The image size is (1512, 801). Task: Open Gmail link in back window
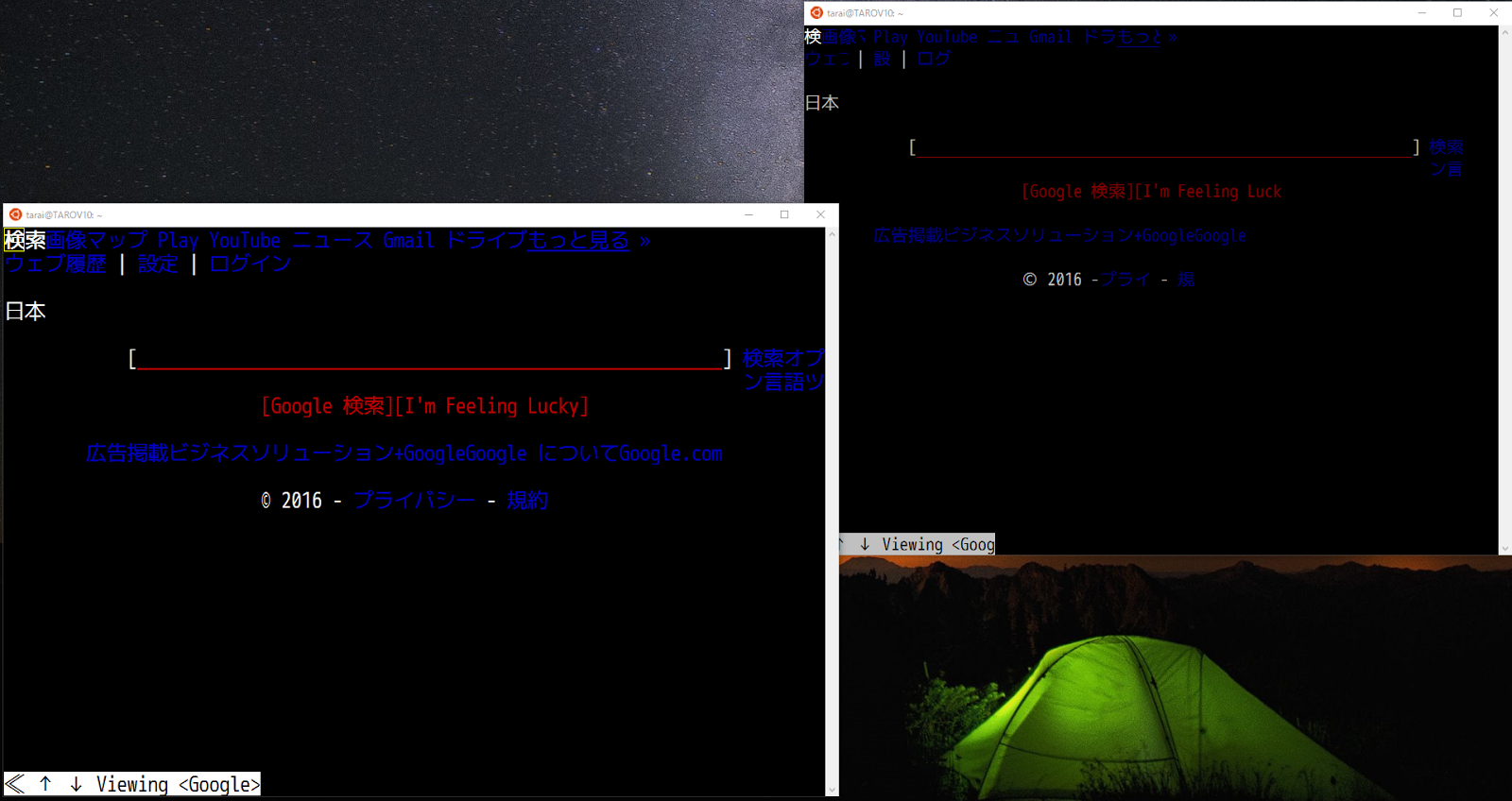pos(1050,37)
